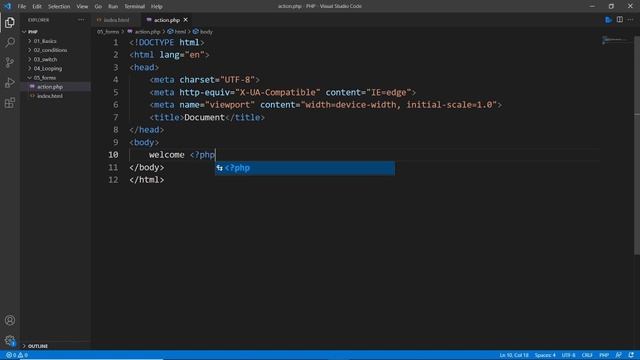
Task: Change the Spaces: 4 indentation setting
Action: pos(545,355)
